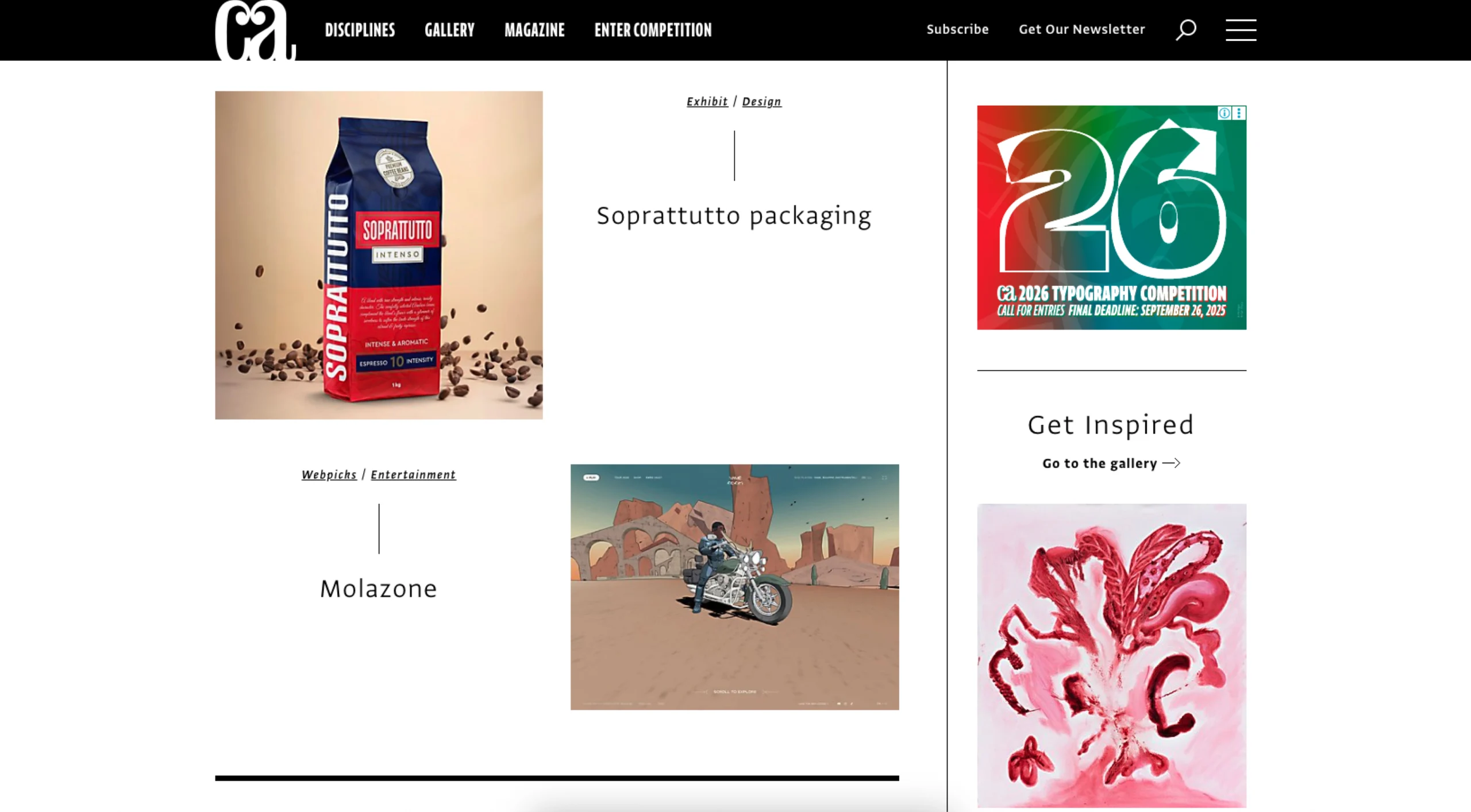Open the Molazone article title
The height and width of the screenshot is (812, 1471).
(x=379, y=589)
